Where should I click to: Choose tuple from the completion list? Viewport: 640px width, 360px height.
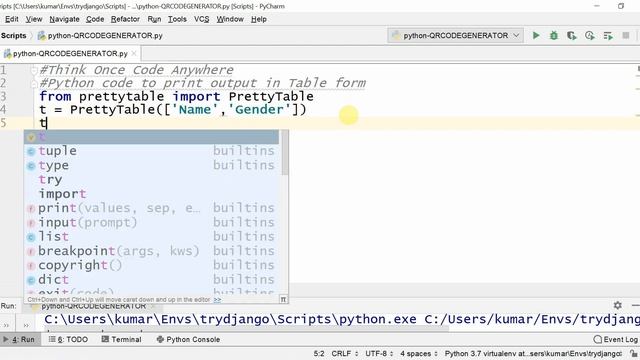pyautogui.click(x=151, y=151)
